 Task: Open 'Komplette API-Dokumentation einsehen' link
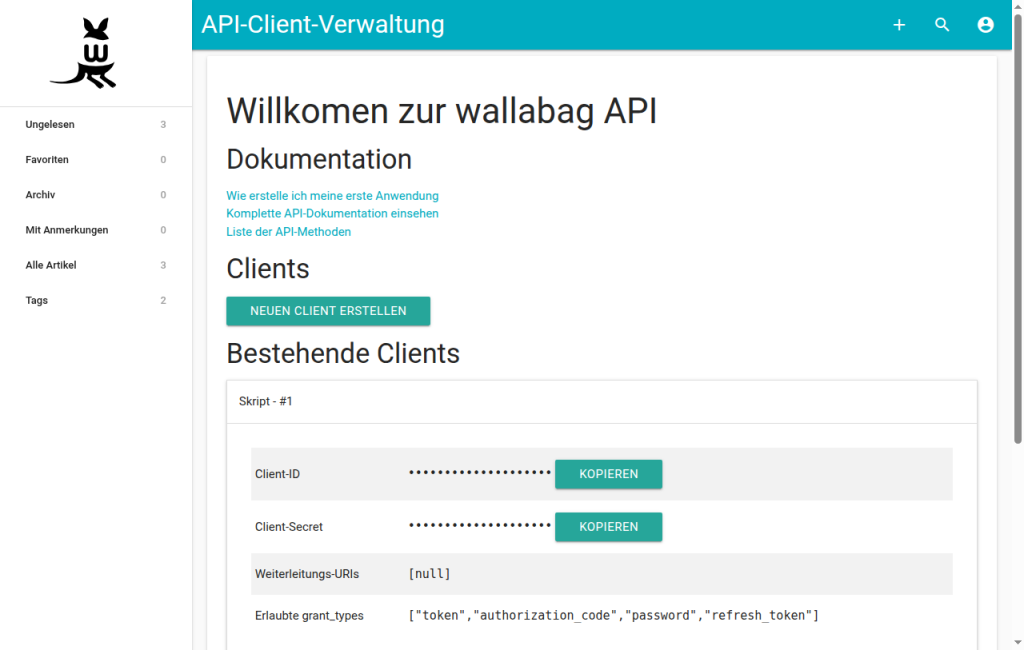[x=332, y=213]
